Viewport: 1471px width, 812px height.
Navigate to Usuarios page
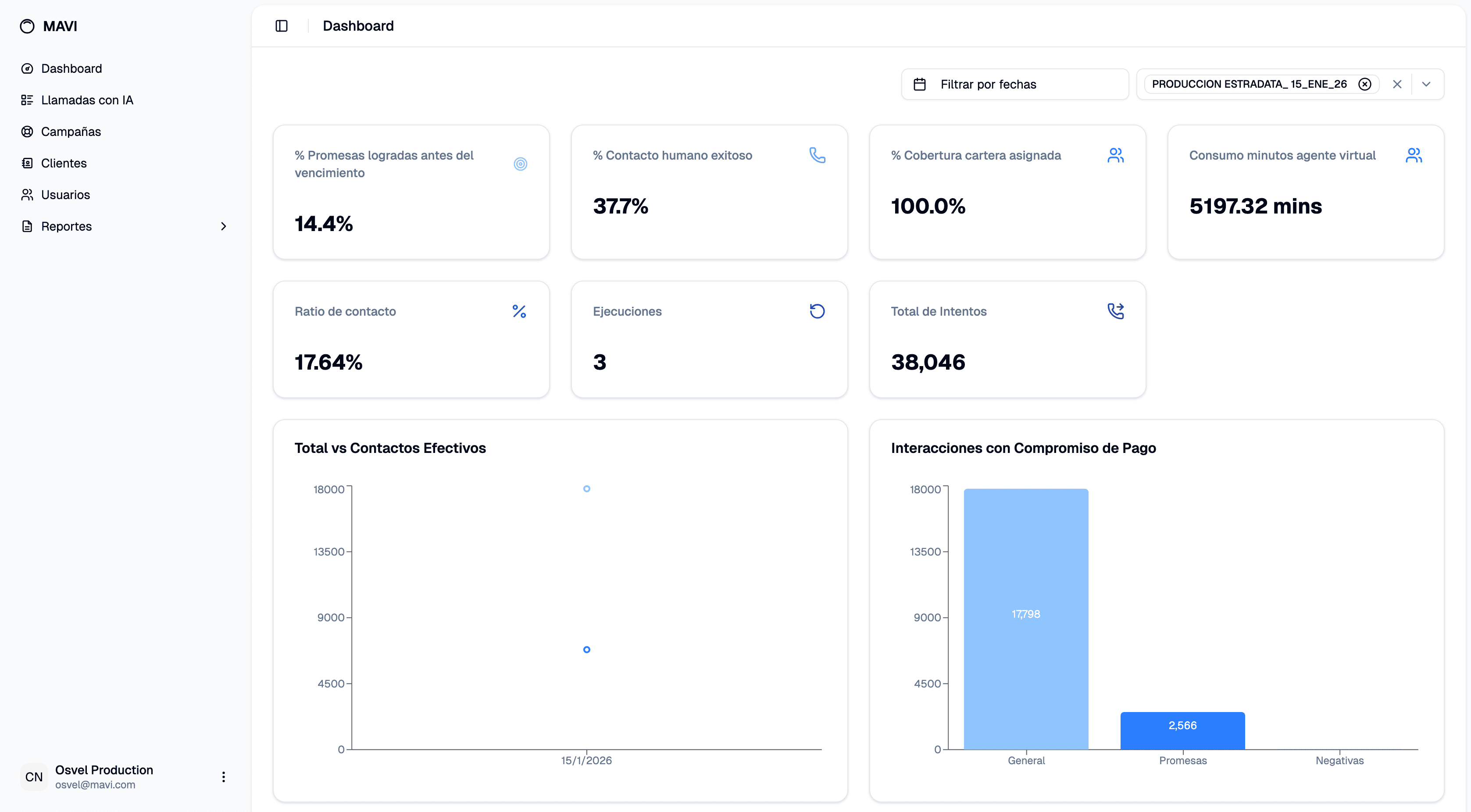coord(65,195)
